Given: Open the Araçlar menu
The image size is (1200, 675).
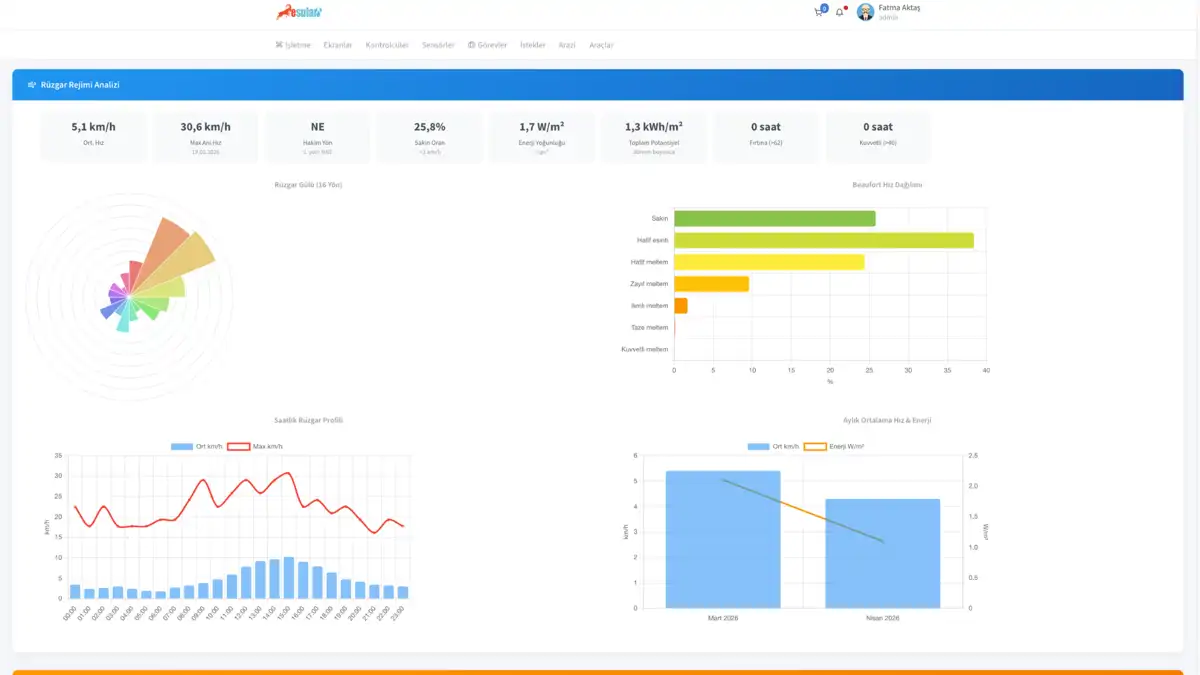Looking at the screenshot, I should tap(601, 45).
